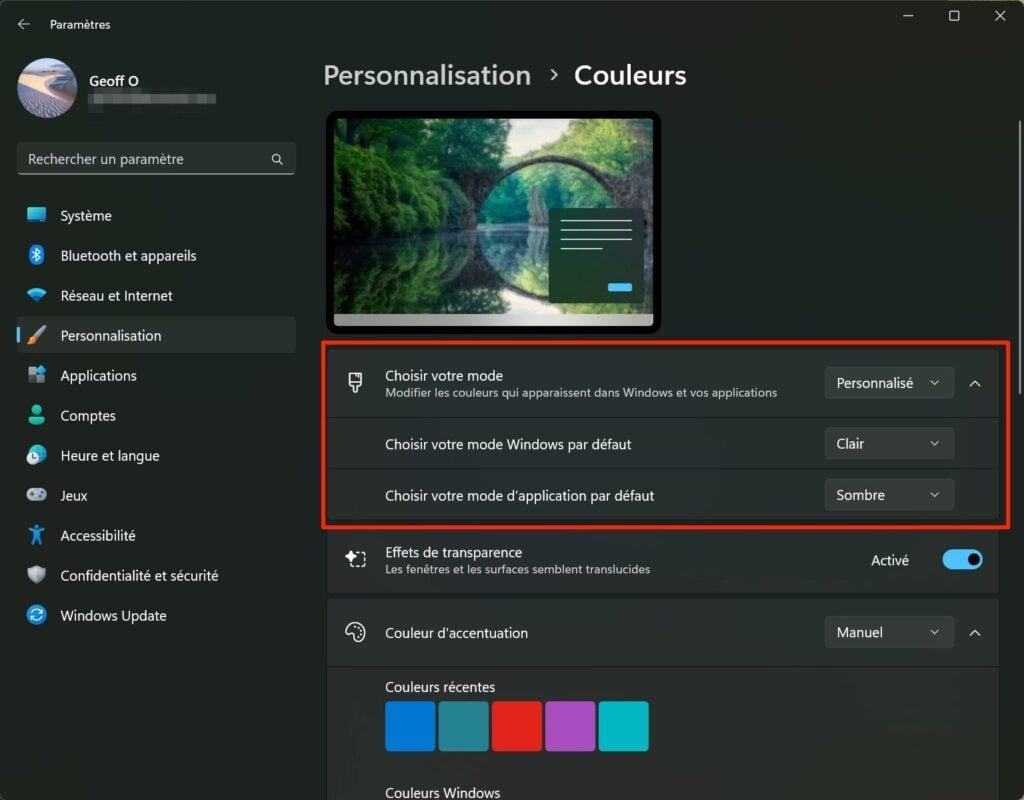Click Choisir votre mode d'application par défaut label

(x=519, y=496)
